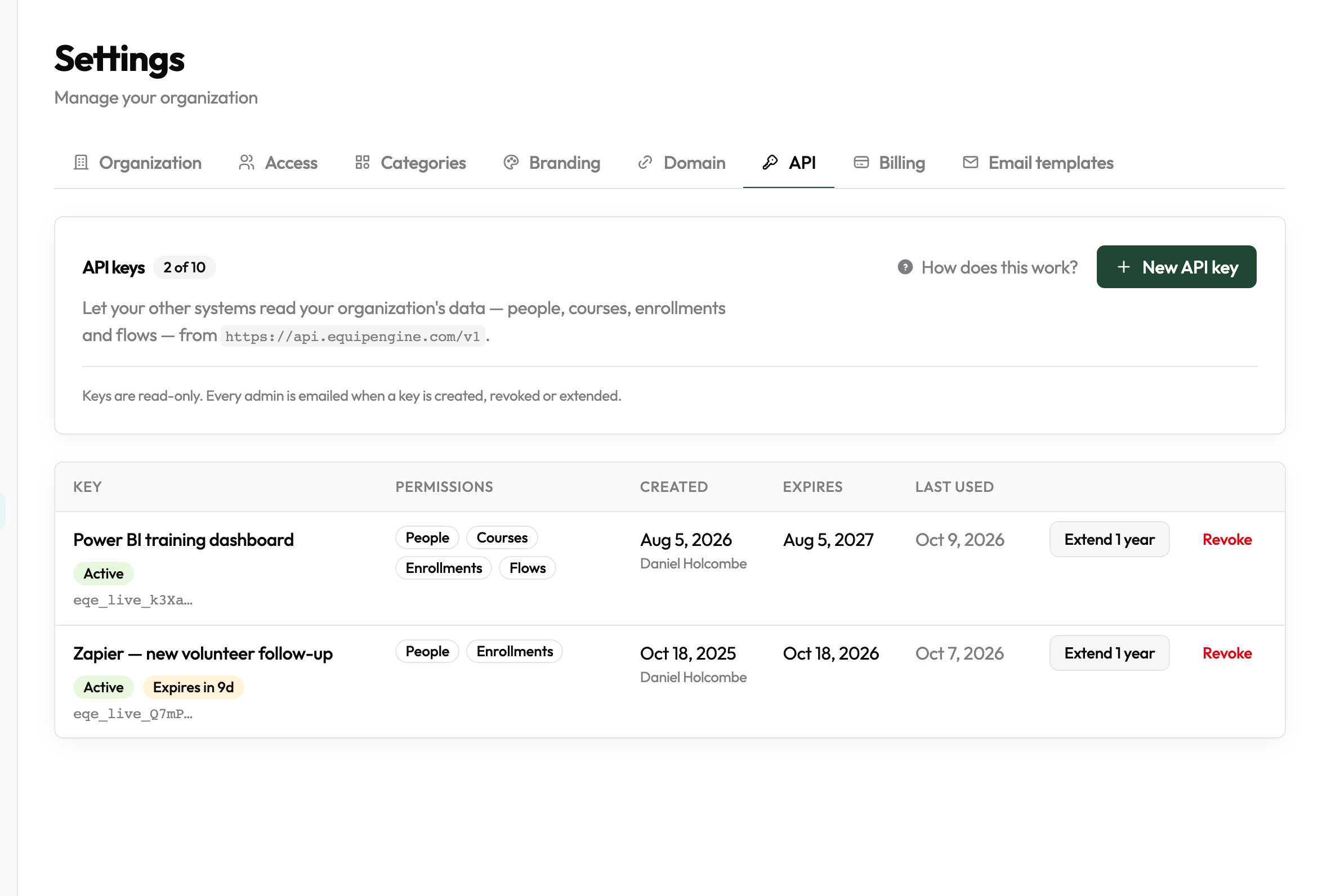Click the 'Expires in 9d' badge
1322x896 pixels.
(194, 687)
